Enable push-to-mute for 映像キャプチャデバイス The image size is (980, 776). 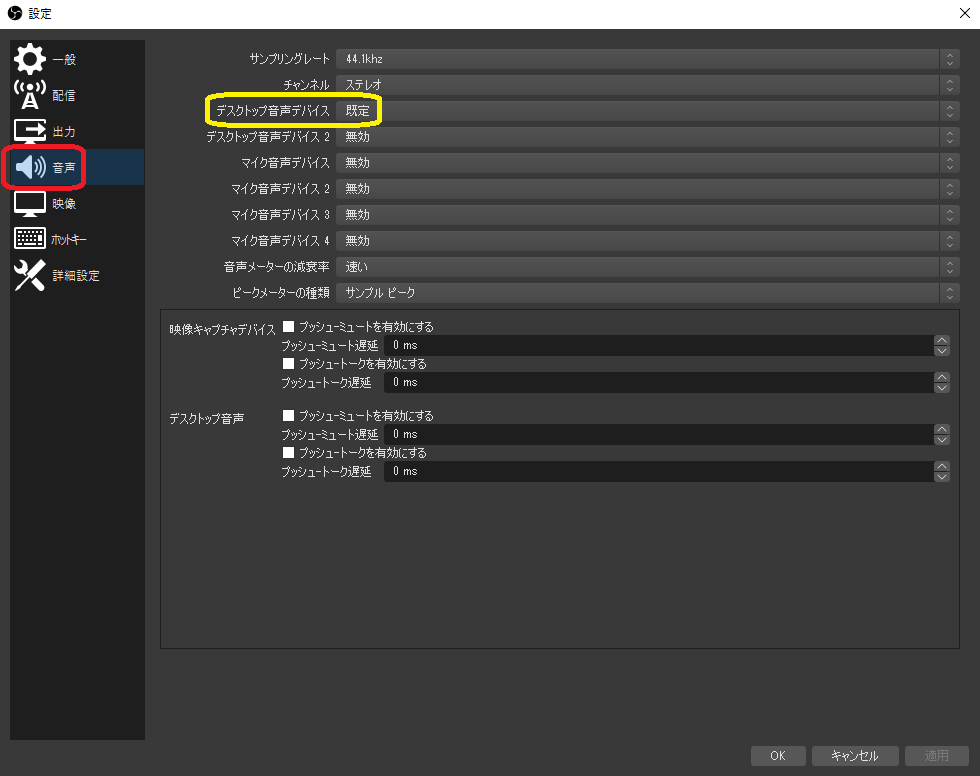point(289,326)
